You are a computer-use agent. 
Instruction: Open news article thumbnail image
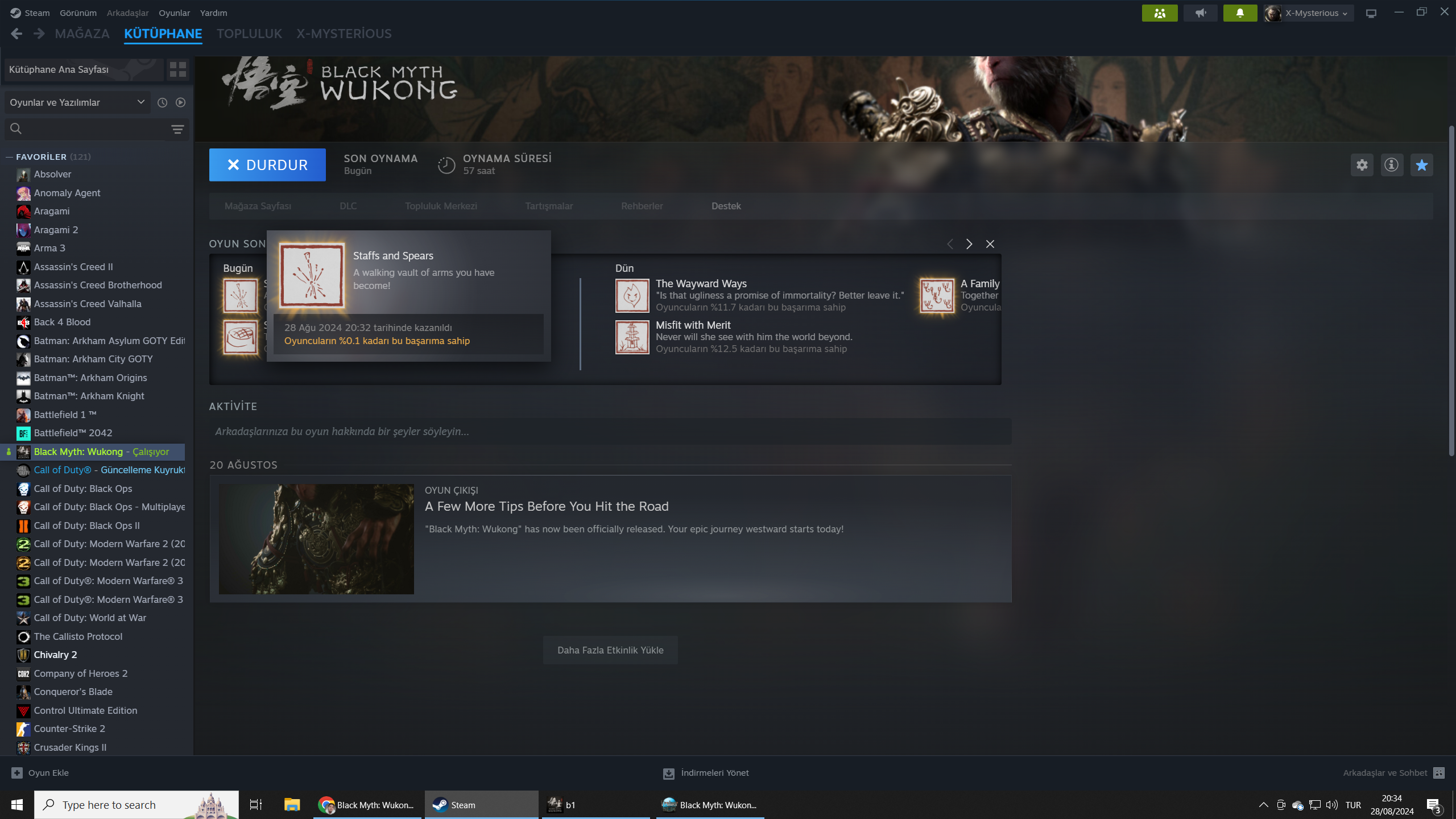pyautogui.click(x=316, y=539)
